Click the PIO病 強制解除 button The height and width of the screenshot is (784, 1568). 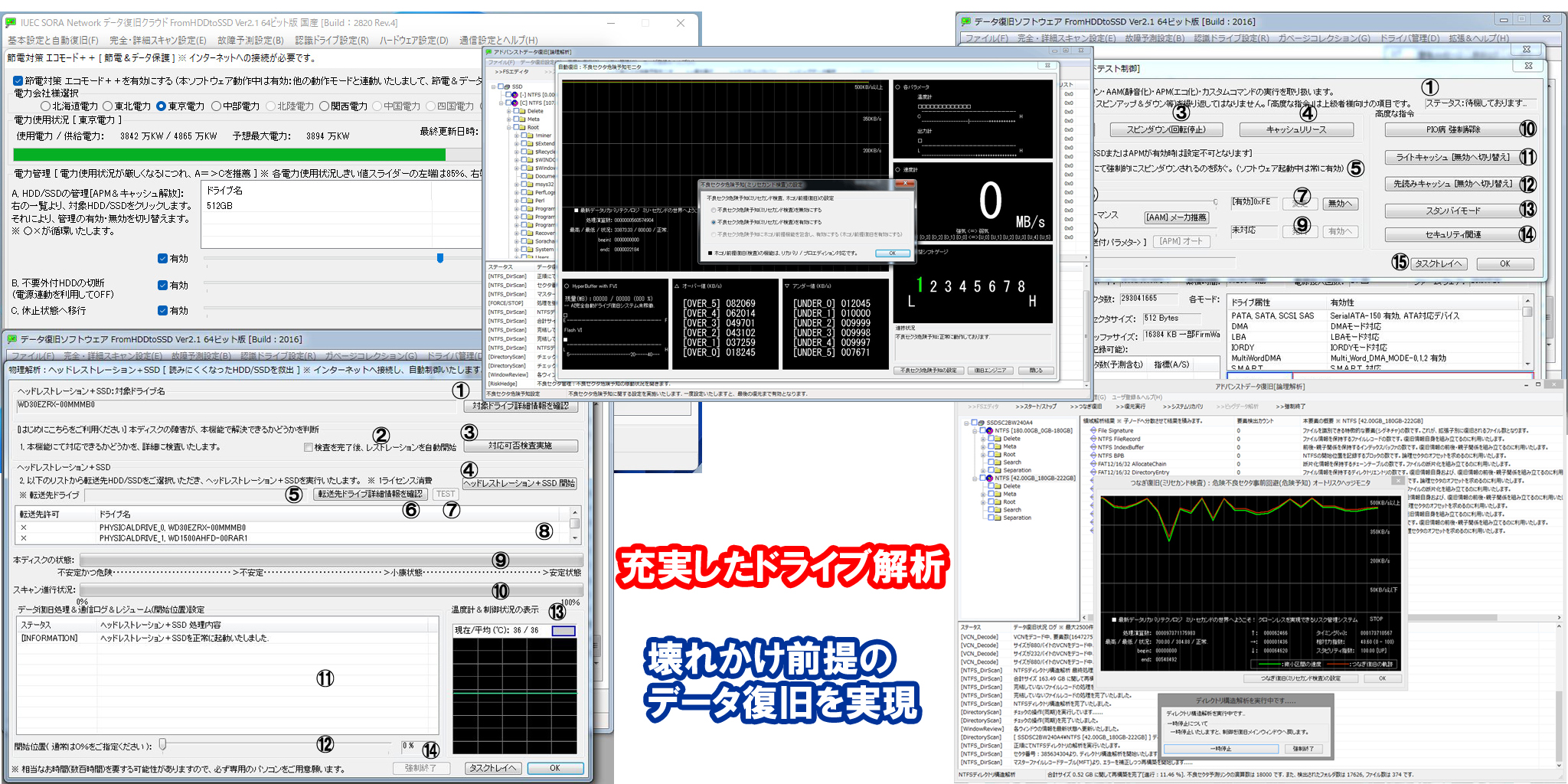coord(1453,130)
